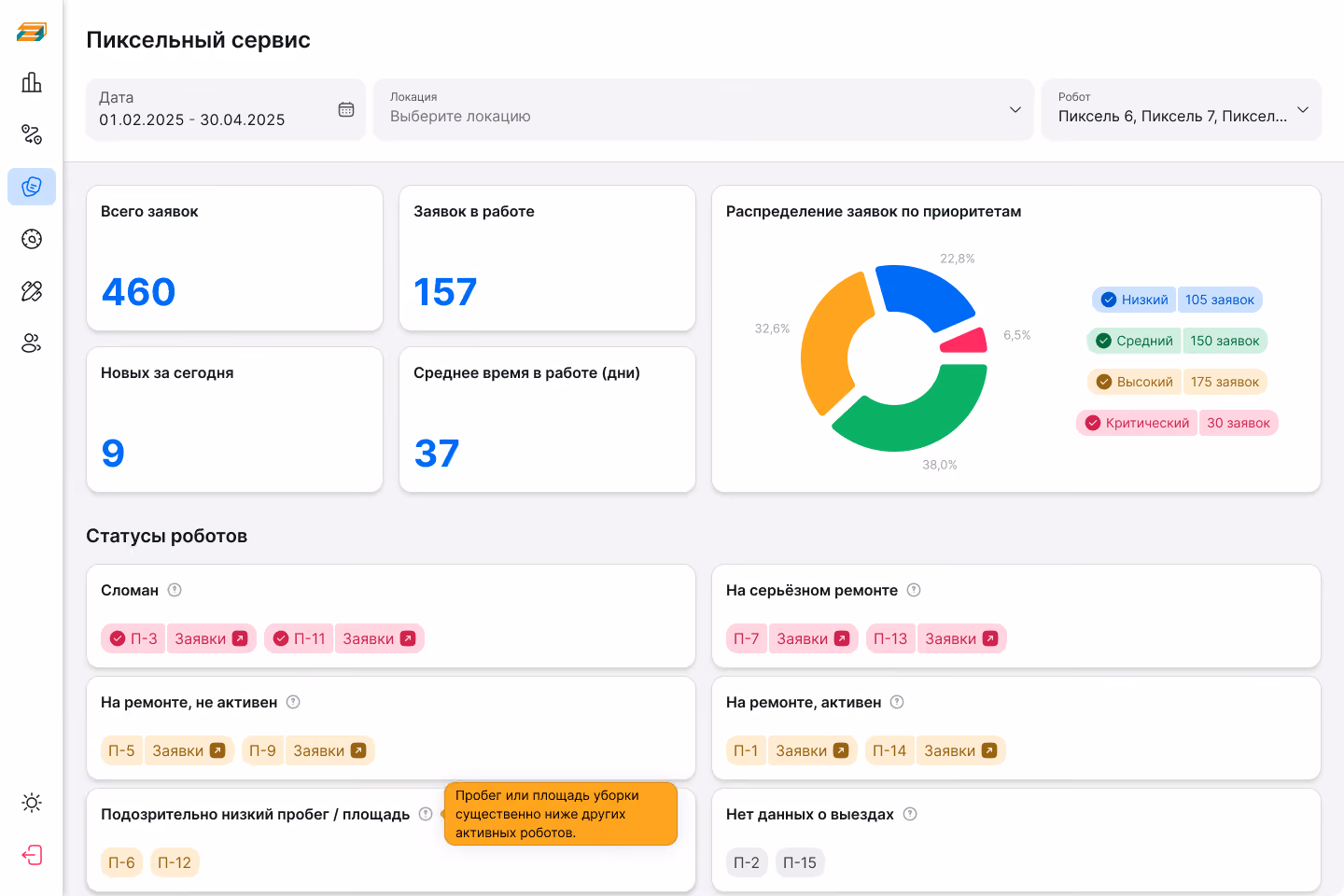Click help icon beside Подозрительно низкий пробег
The height and width of the screenshot is (896, 1344).
click(x=426, y=814)
